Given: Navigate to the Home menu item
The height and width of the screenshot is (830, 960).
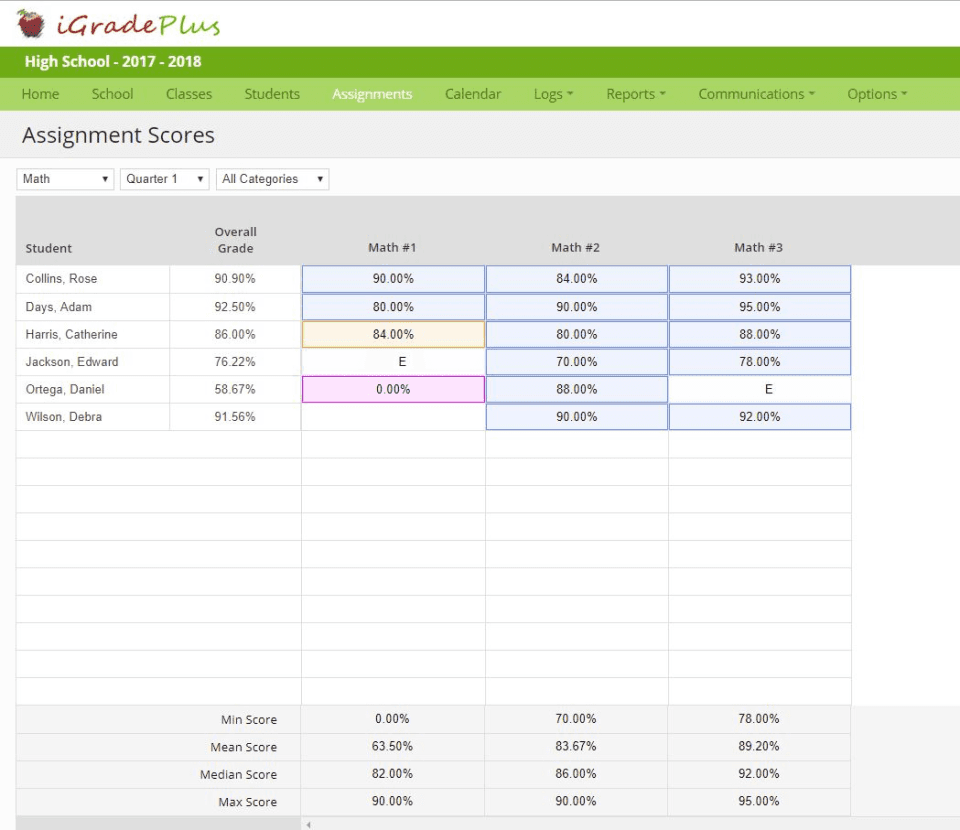Looking at the screenshot, I should (40, 93).
